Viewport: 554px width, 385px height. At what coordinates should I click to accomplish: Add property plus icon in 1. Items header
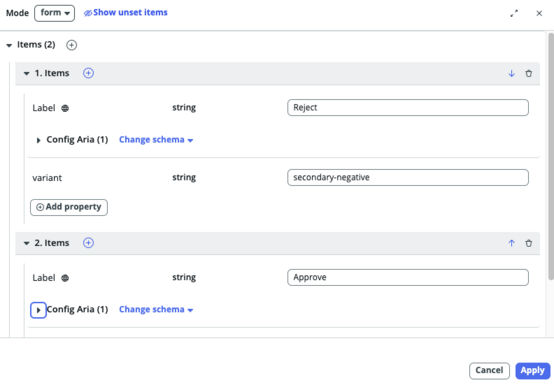tap(88, 73)
